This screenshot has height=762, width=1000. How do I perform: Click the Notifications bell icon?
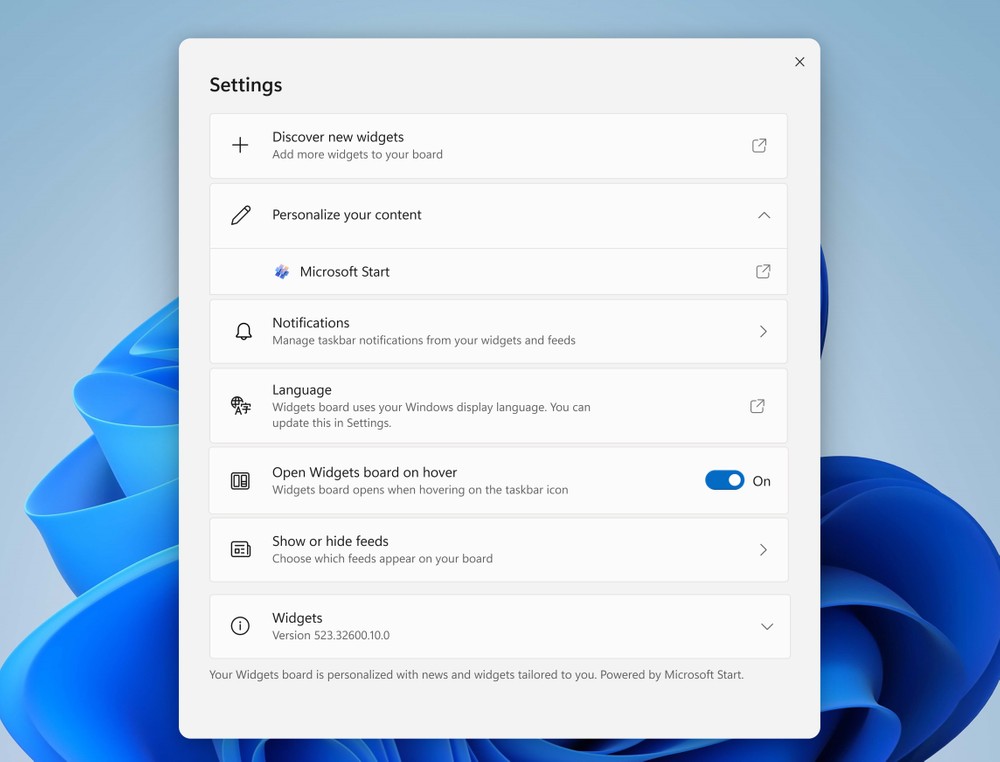[x=243, y=332]
